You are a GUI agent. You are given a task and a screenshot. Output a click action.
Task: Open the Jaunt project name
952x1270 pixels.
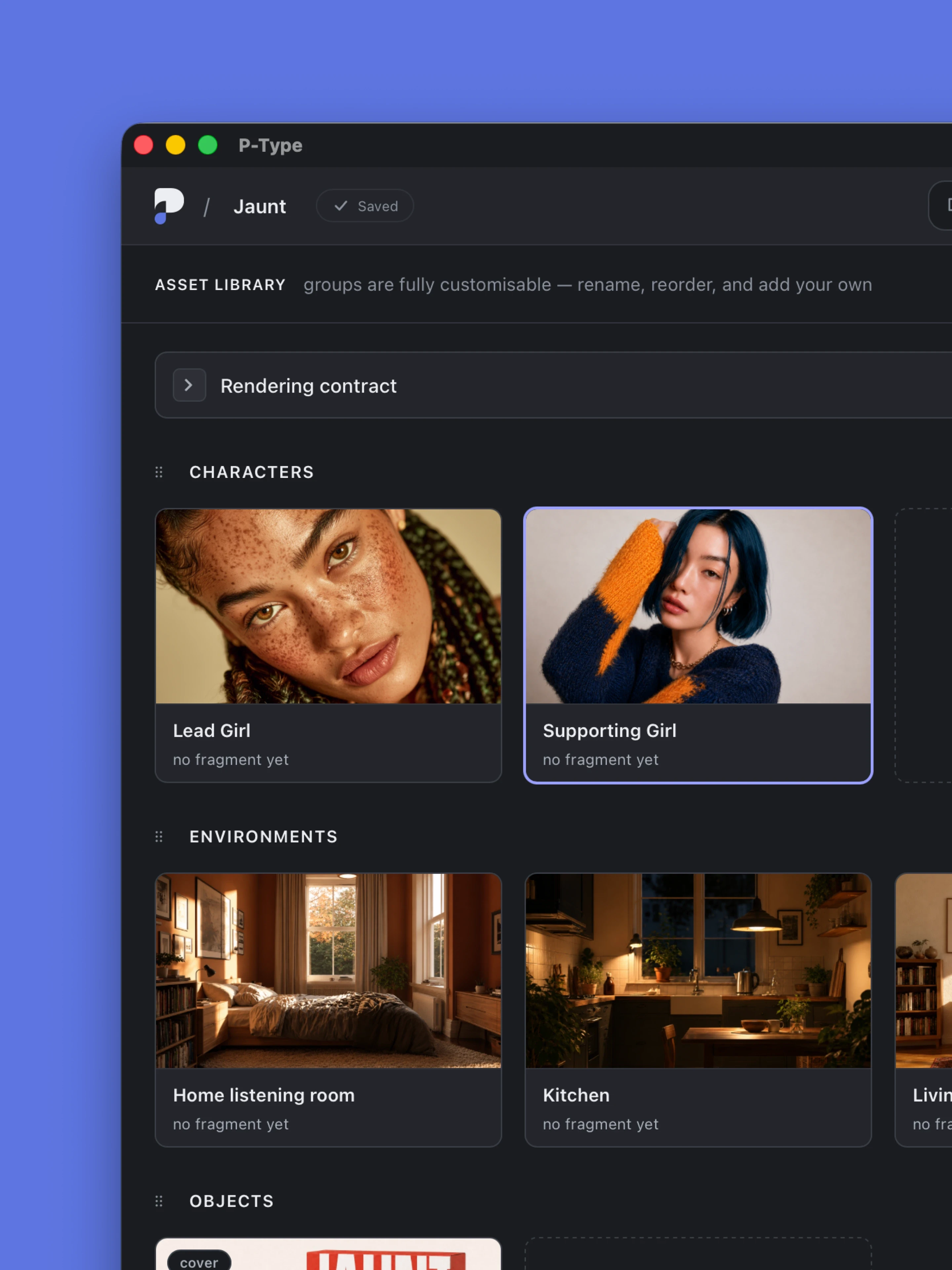(259, 207)
